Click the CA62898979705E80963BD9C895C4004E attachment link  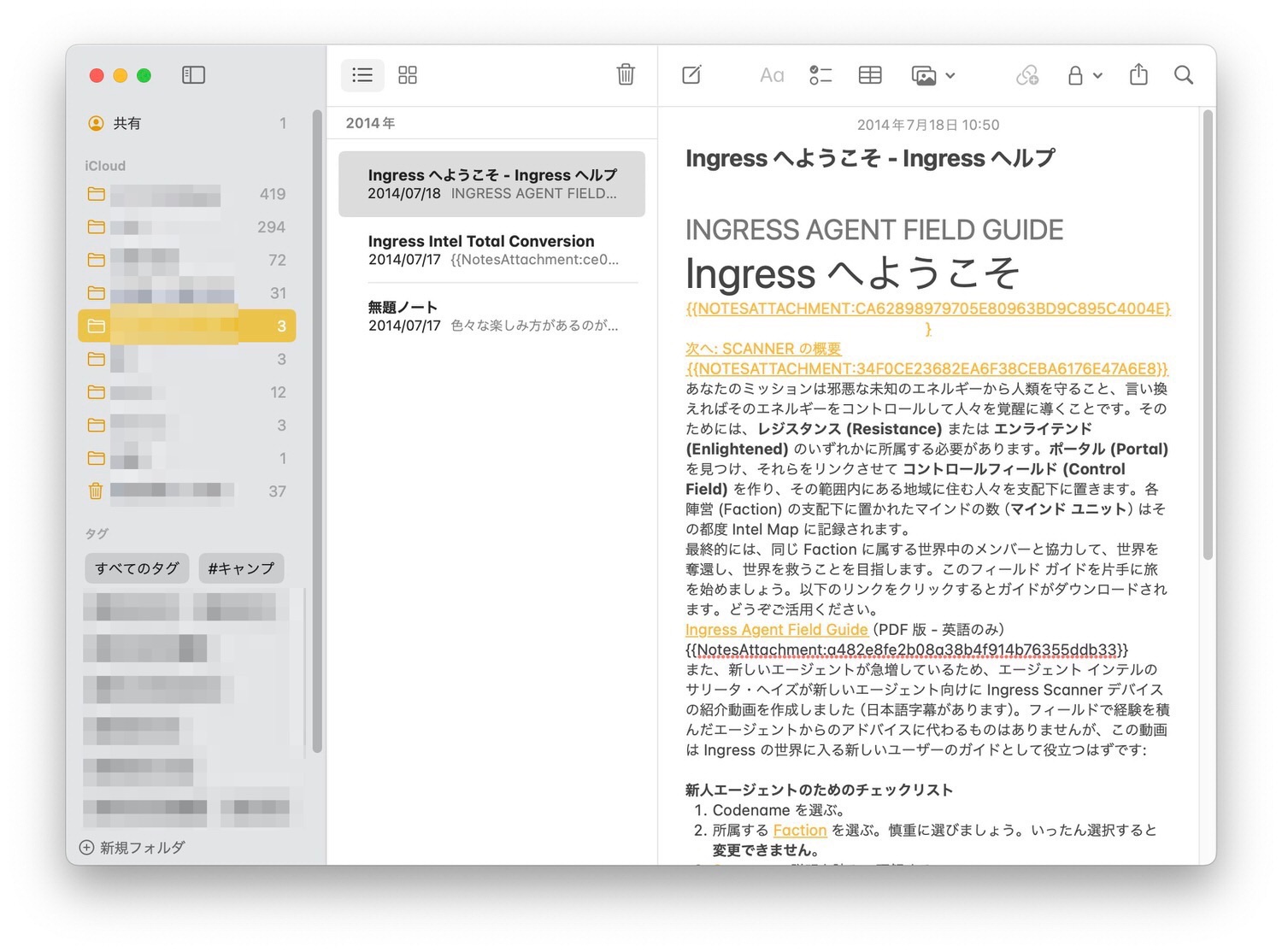pos(928,318)
